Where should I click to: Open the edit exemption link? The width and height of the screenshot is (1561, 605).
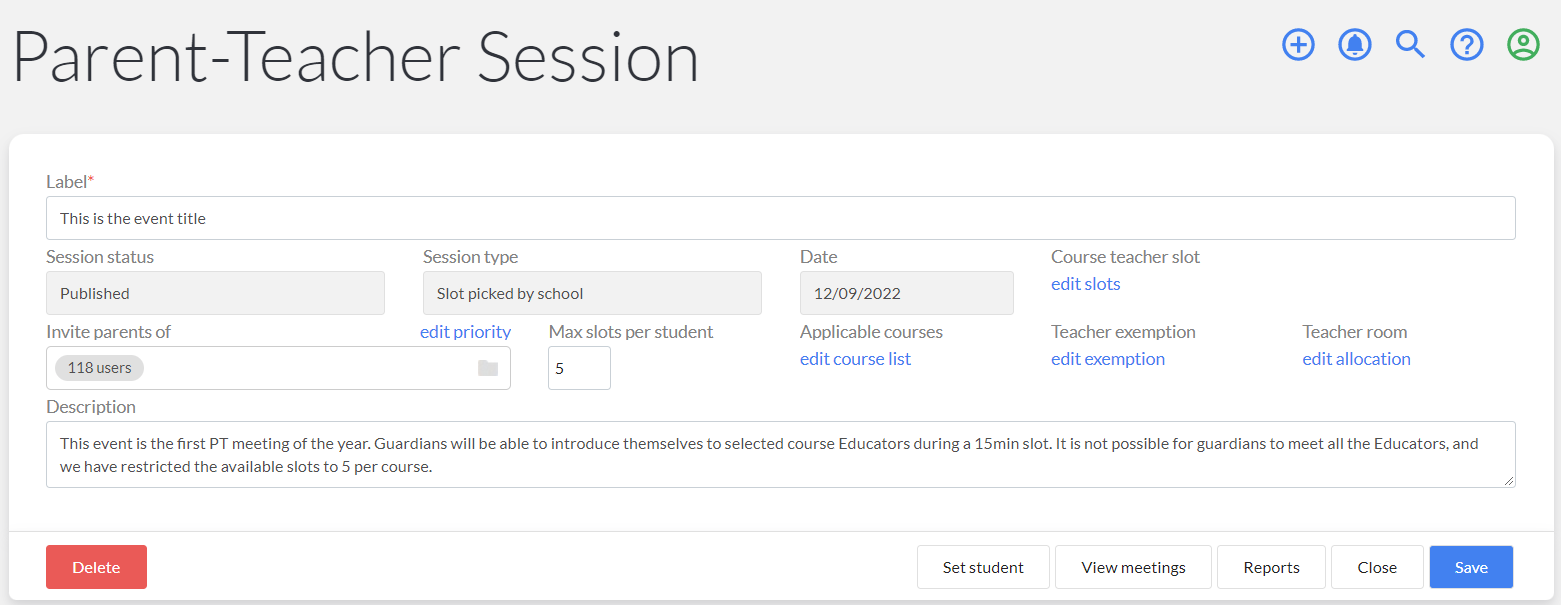click(x=1108, y=359)
